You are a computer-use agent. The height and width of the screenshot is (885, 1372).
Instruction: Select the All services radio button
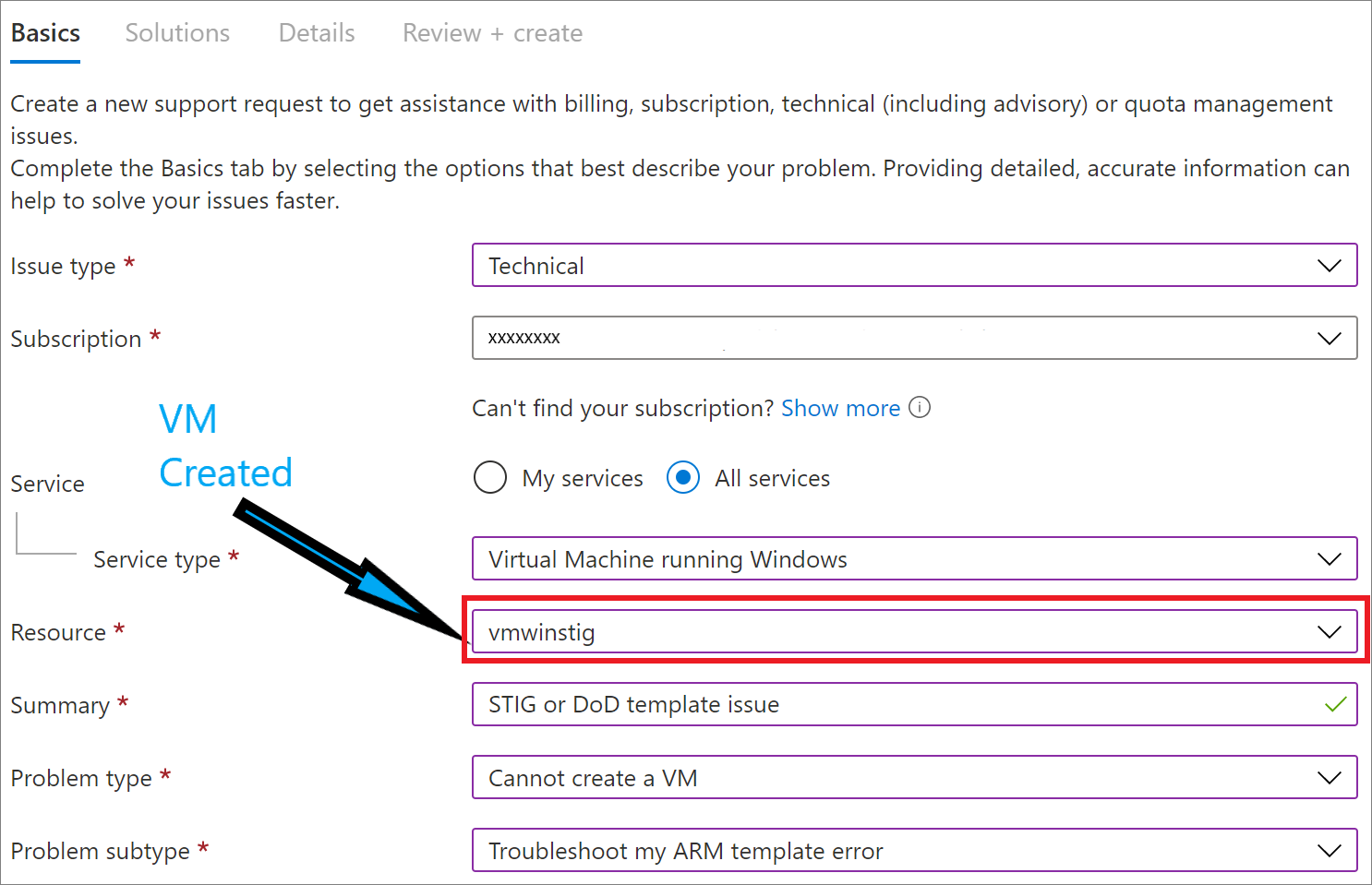tap(683, 478)
